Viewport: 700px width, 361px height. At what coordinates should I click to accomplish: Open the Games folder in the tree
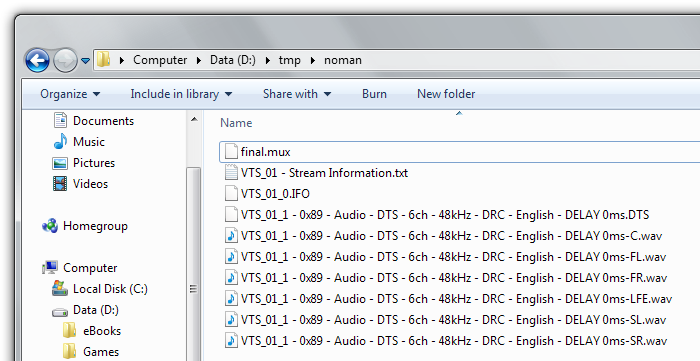click(101, 352)
